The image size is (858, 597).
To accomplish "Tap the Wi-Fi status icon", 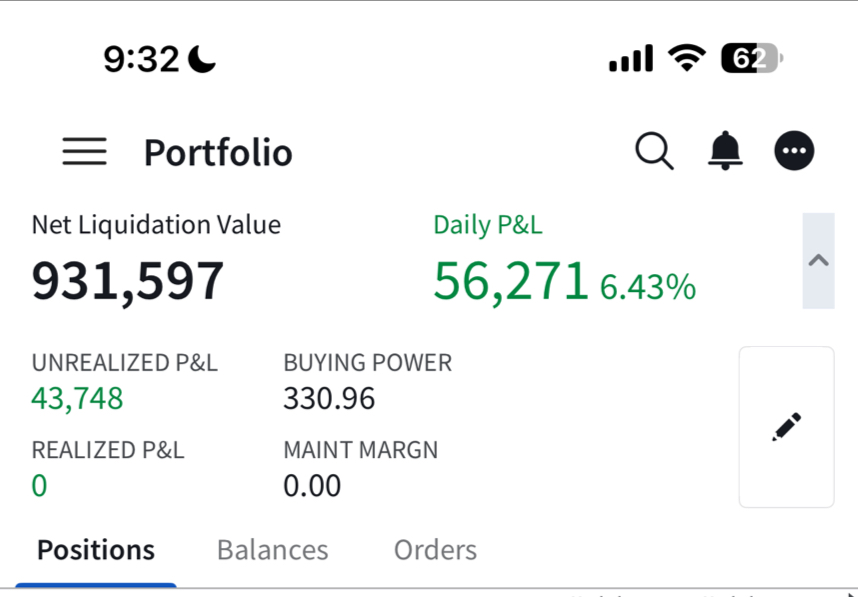I will (687, 57).
